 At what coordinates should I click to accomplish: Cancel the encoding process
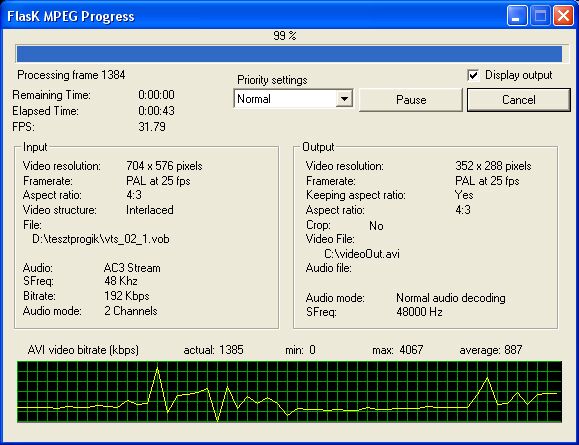point(518,100)
